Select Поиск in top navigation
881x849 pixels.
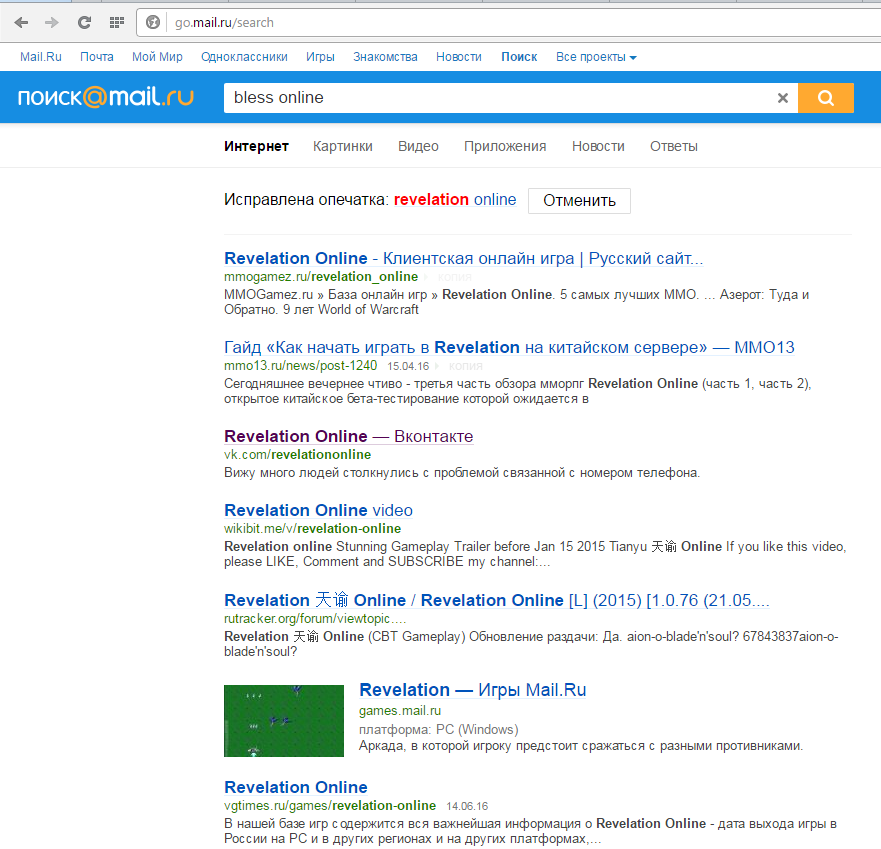519,57
